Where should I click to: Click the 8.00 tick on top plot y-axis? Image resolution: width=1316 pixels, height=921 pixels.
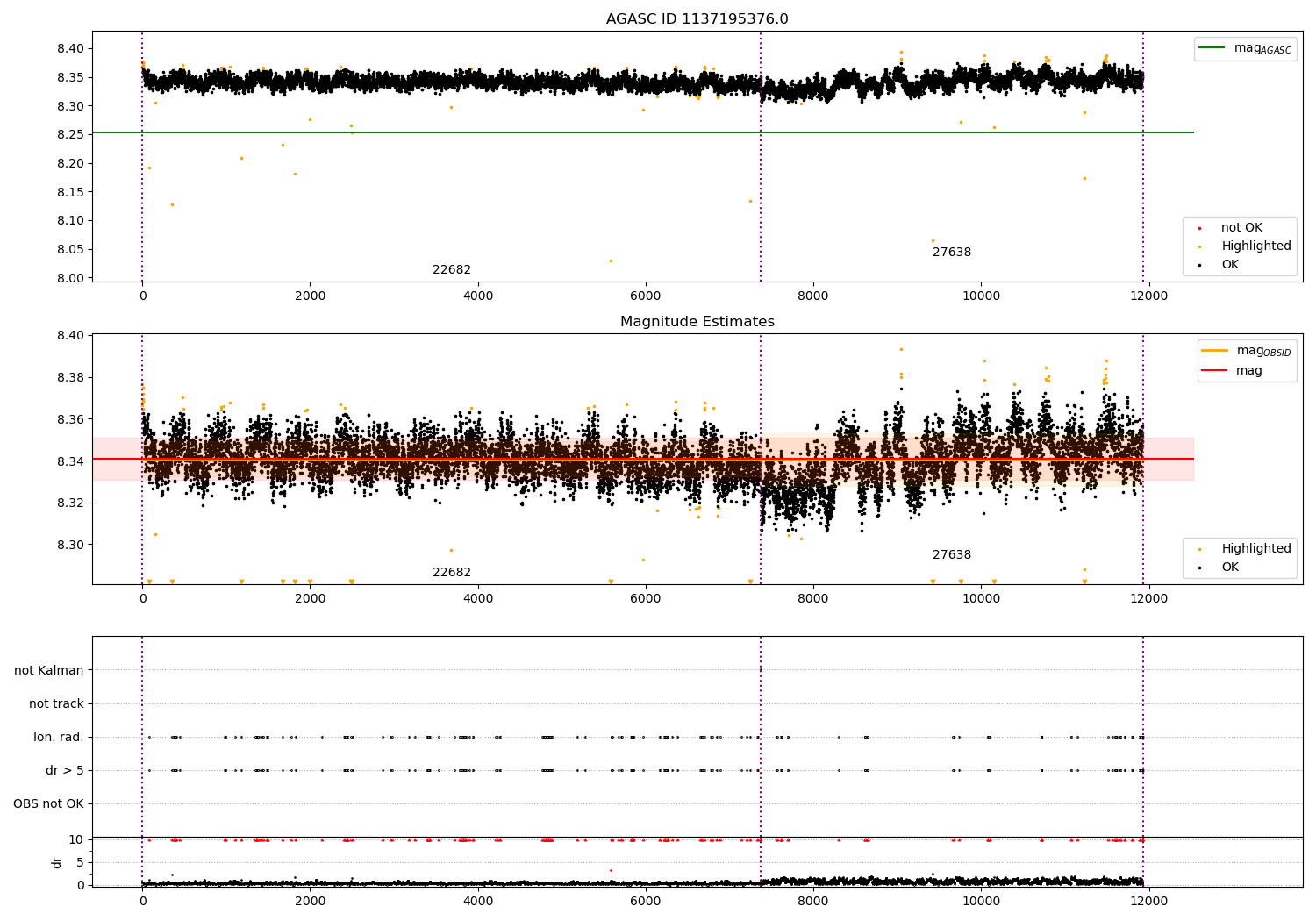70,278
